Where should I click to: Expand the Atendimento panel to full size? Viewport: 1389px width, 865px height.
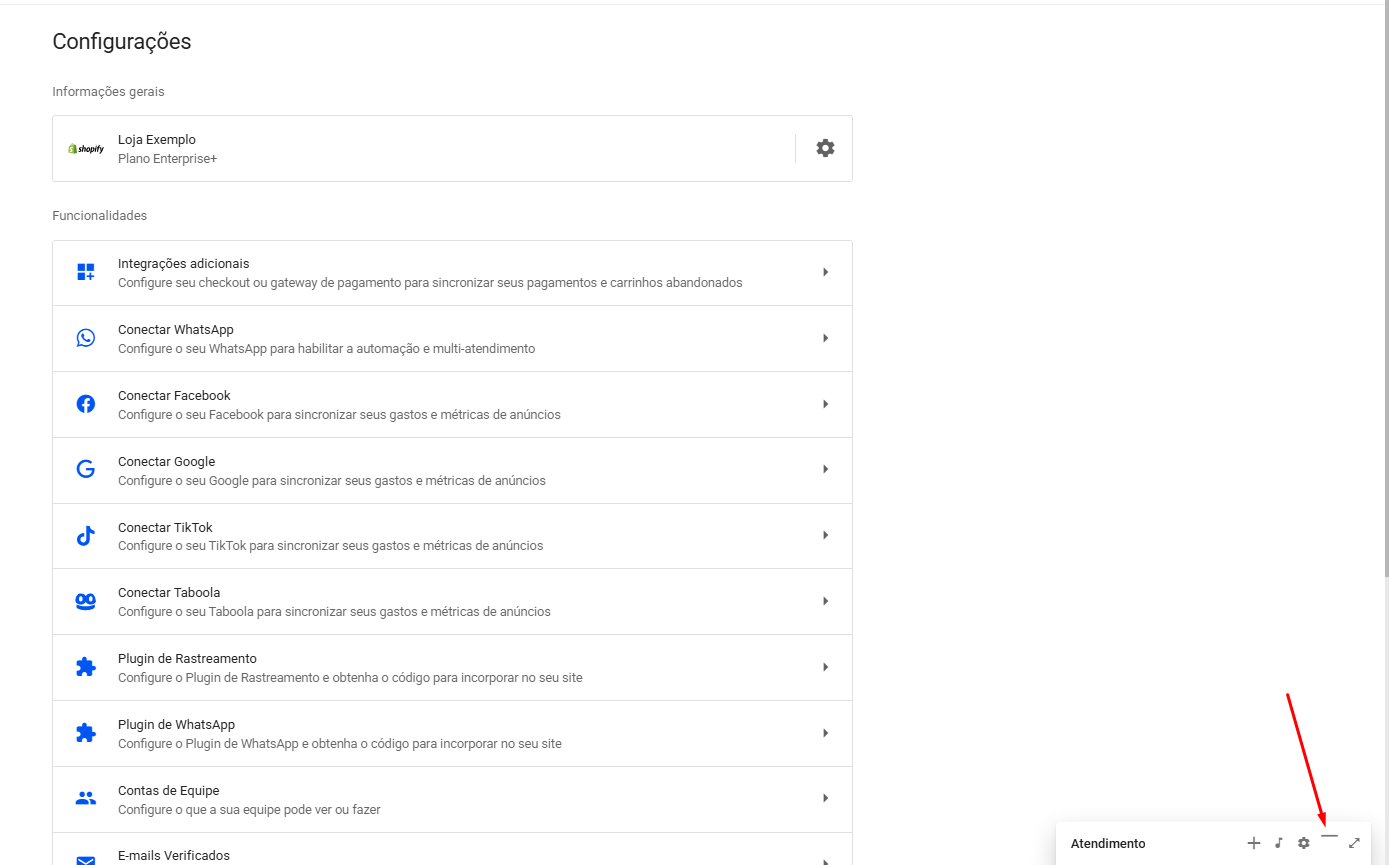tap(1354, 843)
